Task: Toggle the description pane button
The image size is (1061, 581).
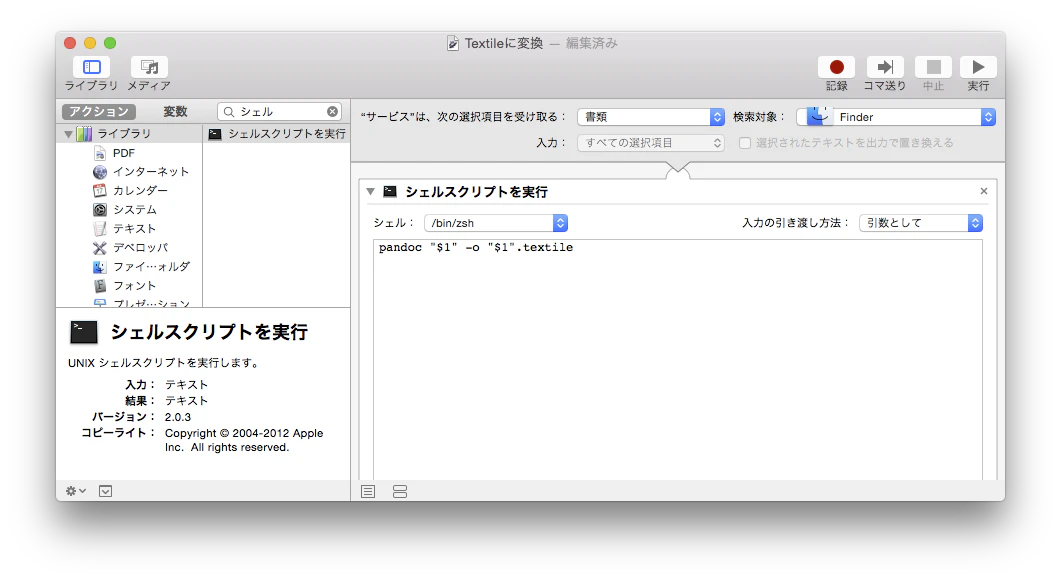Action: (x=106, y=491)
